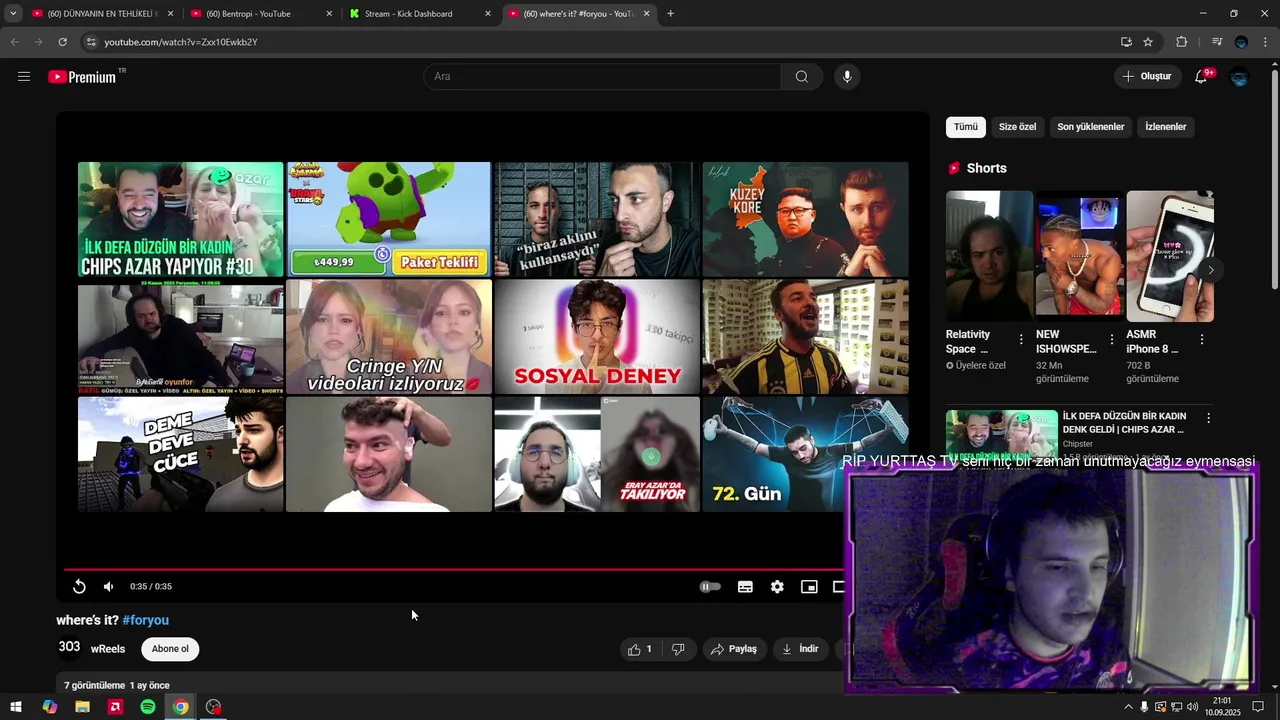Focus the Ara search field
The width and height of the screenshot is (1280, 720).
(x=602, y=77)
